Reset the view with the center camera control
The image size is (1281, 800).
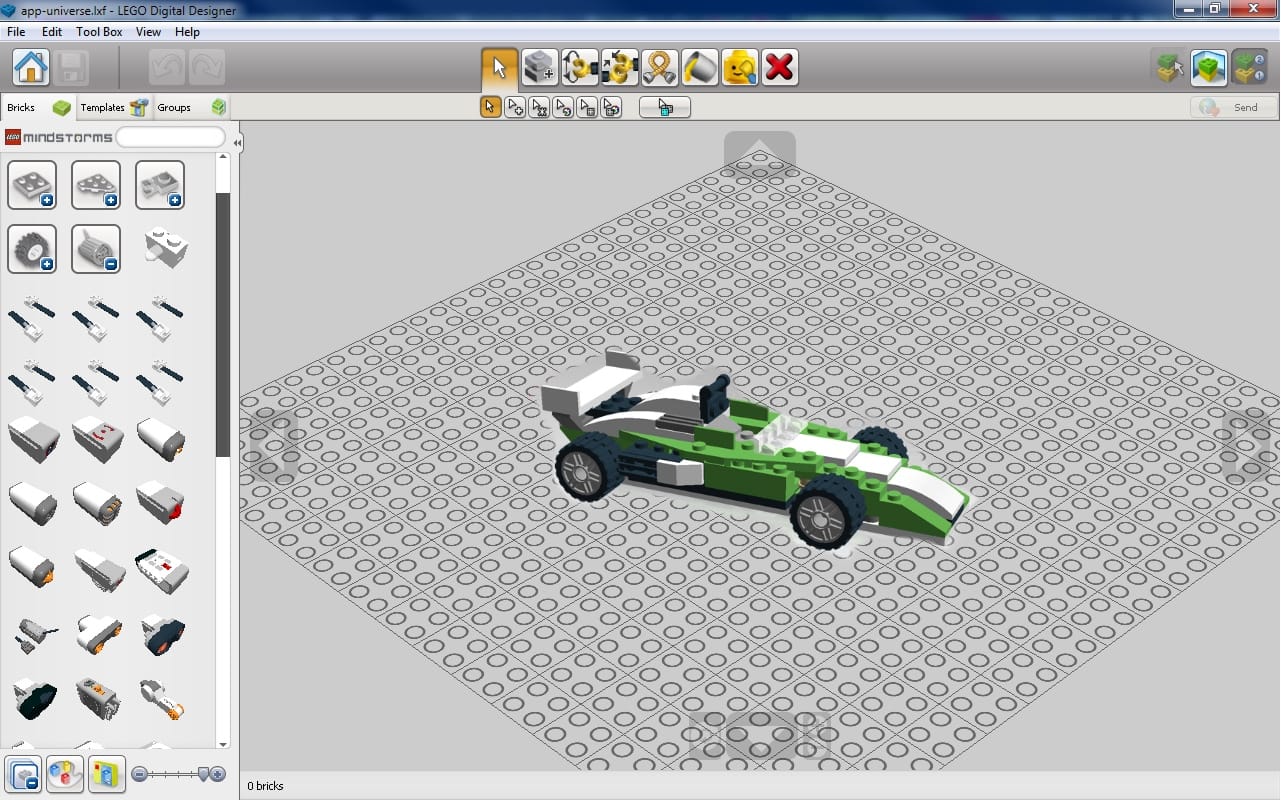click(760, 738)
